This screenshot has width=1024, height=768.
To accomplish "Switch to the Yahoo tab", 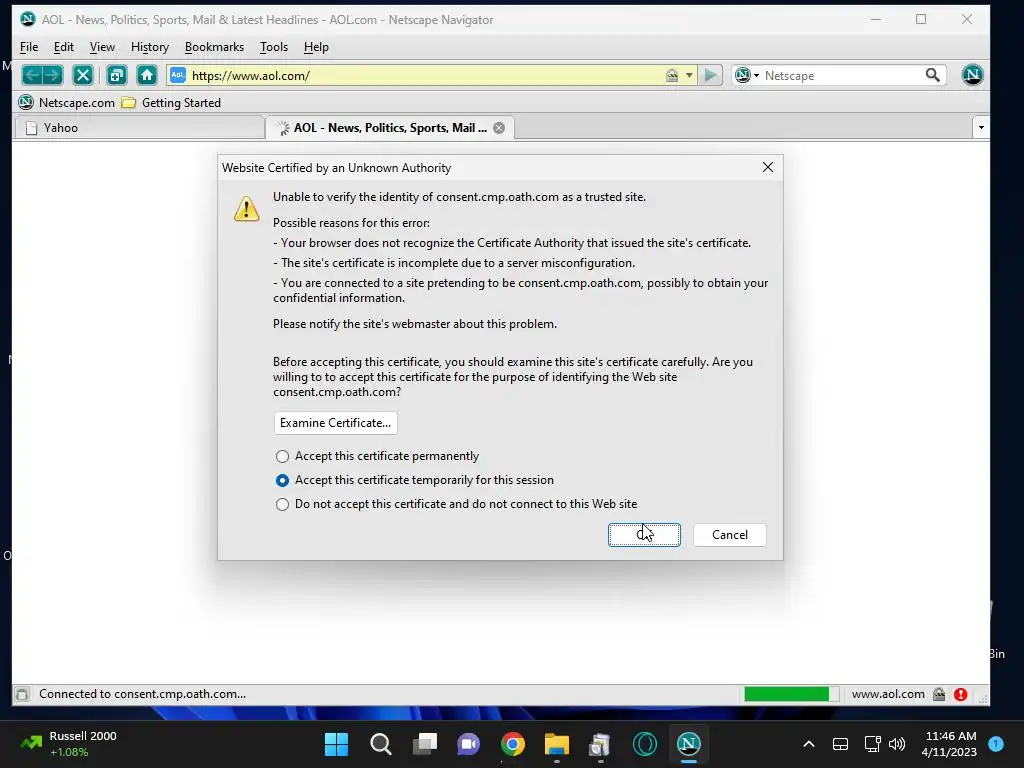I will pyautogui.click(x=138, y=128).
